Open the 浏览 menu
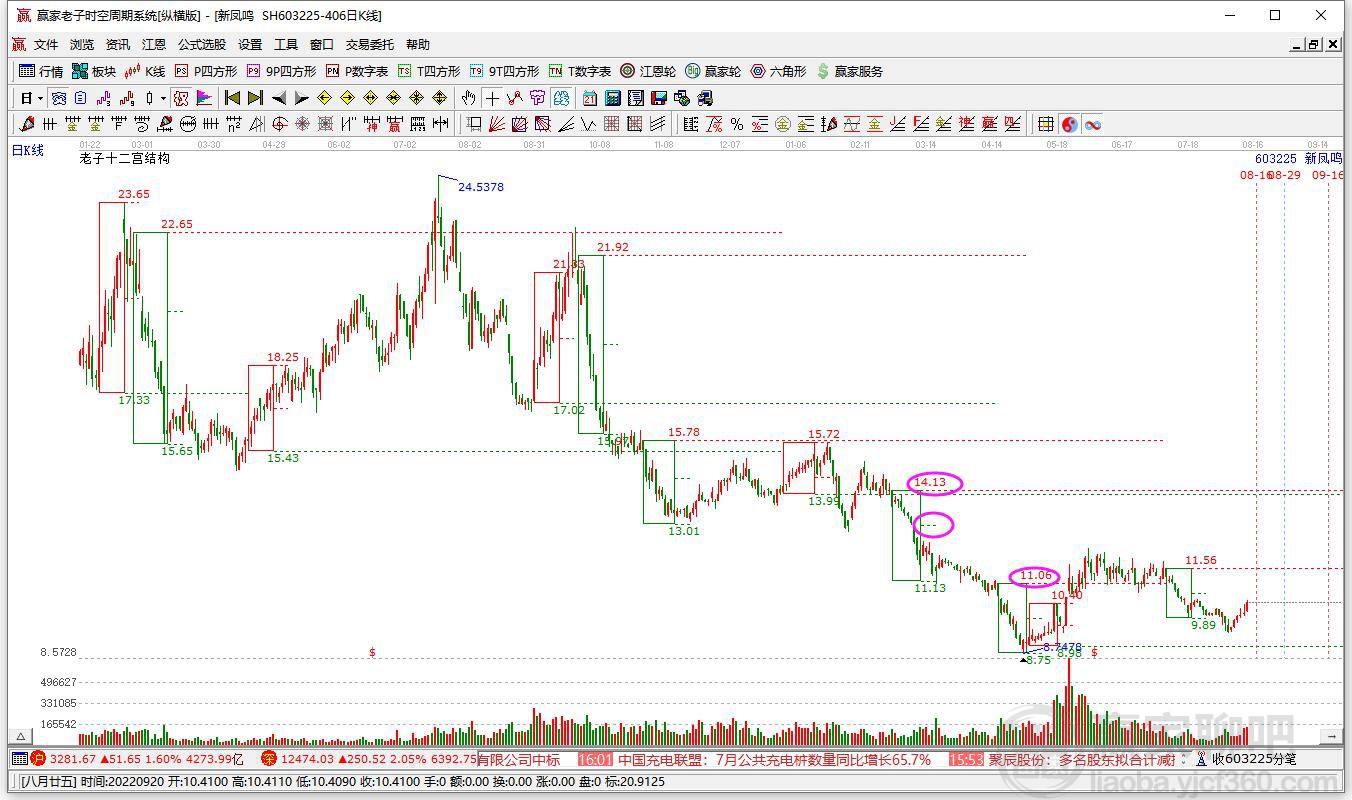Viewport: 1352px width, 800px height. click(x=82, y=45)
